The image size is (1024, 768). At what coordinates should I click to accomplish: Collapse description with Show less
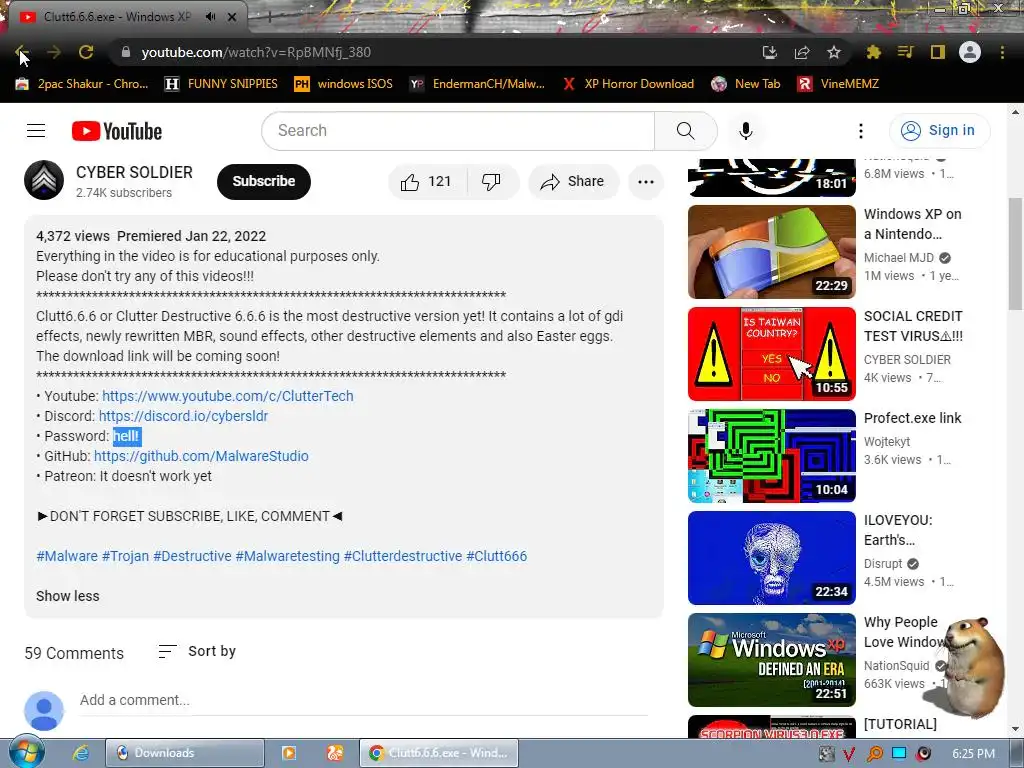(68, 596)
